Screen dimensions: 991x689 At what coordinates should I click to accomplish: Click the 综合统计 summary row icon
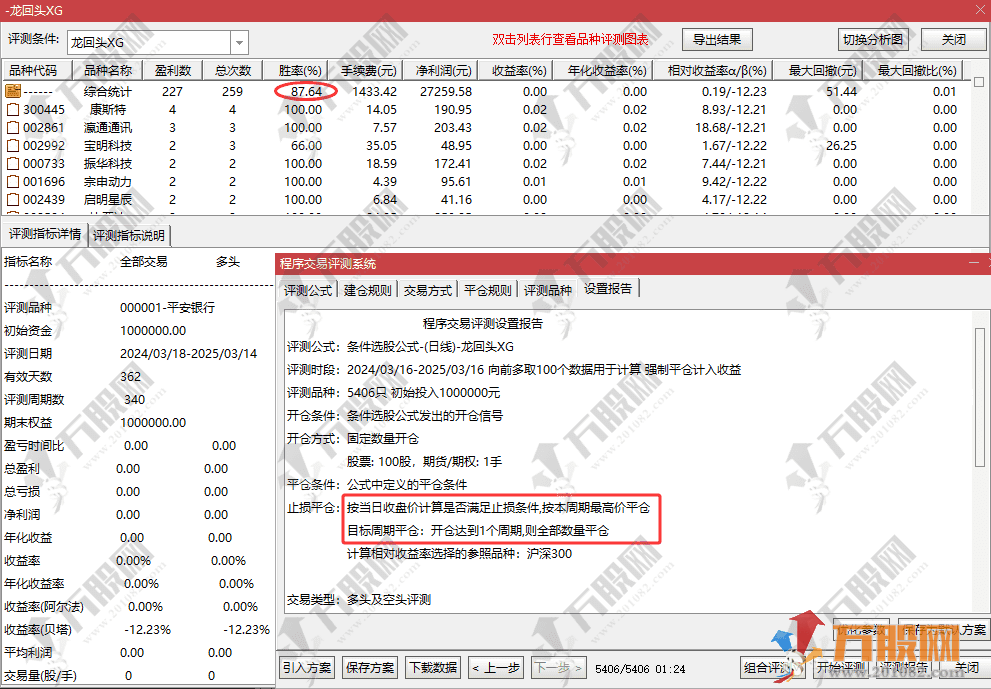click(x=13, y=91)
